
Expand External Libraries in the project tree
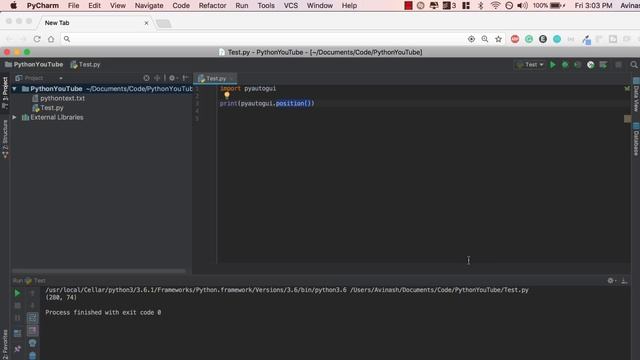14,117
